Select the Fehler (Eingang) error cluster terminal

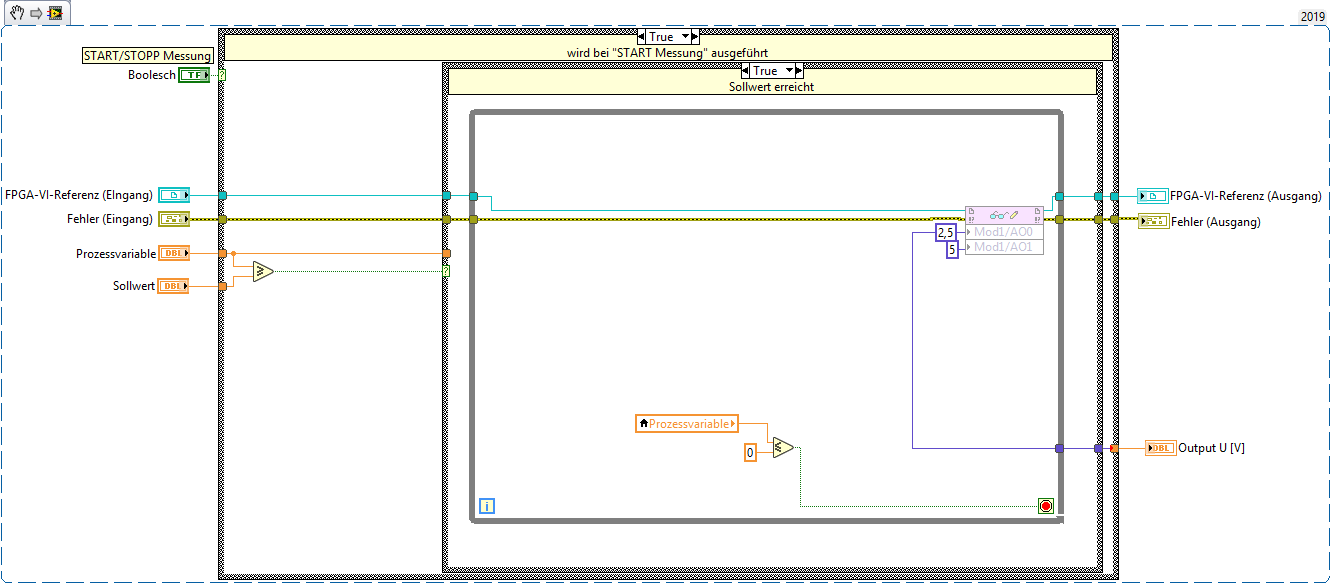click(x=173, y=219)
